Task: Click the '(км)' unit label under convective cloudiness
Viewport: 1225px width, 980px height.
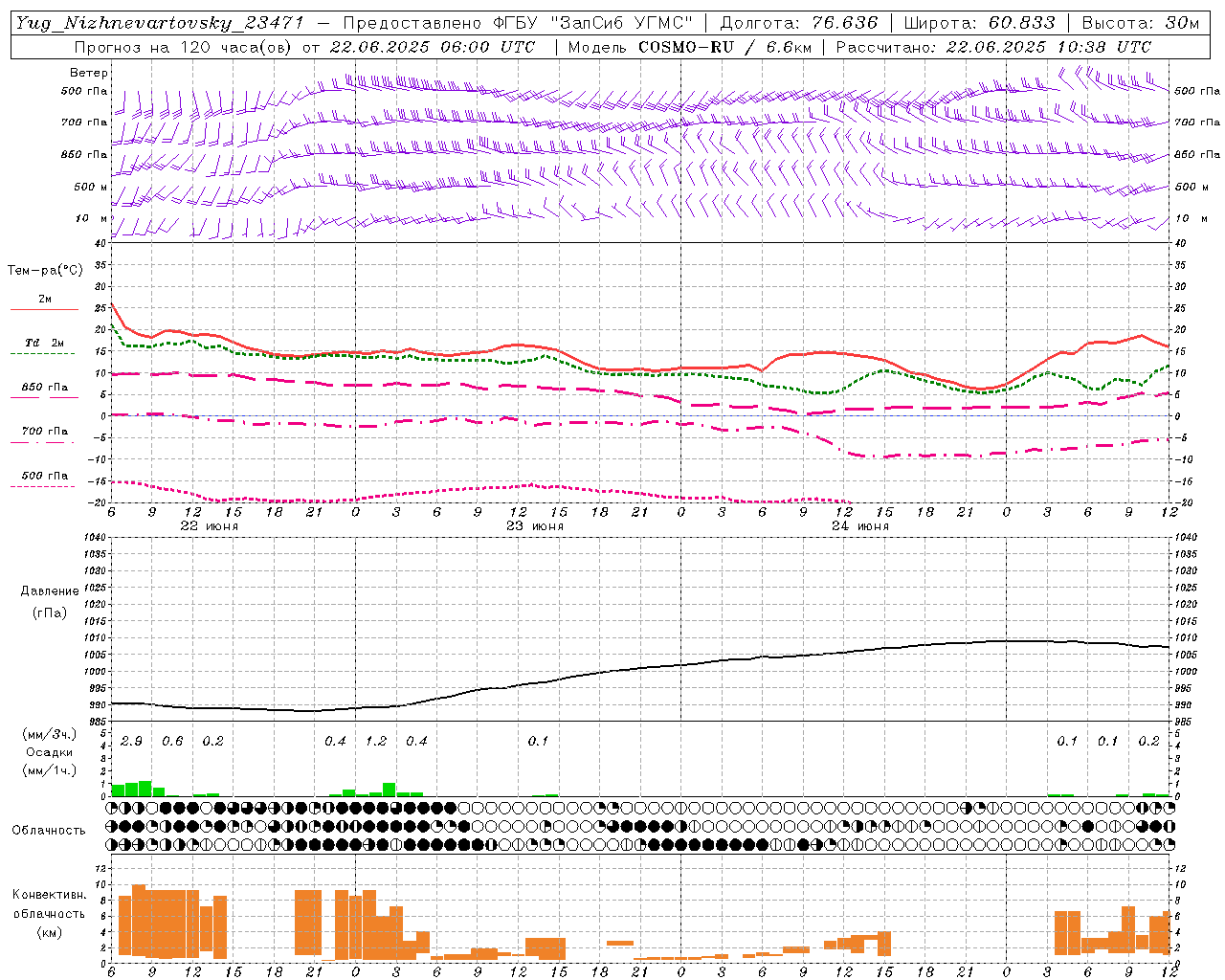Action: (x=49, y=932)
